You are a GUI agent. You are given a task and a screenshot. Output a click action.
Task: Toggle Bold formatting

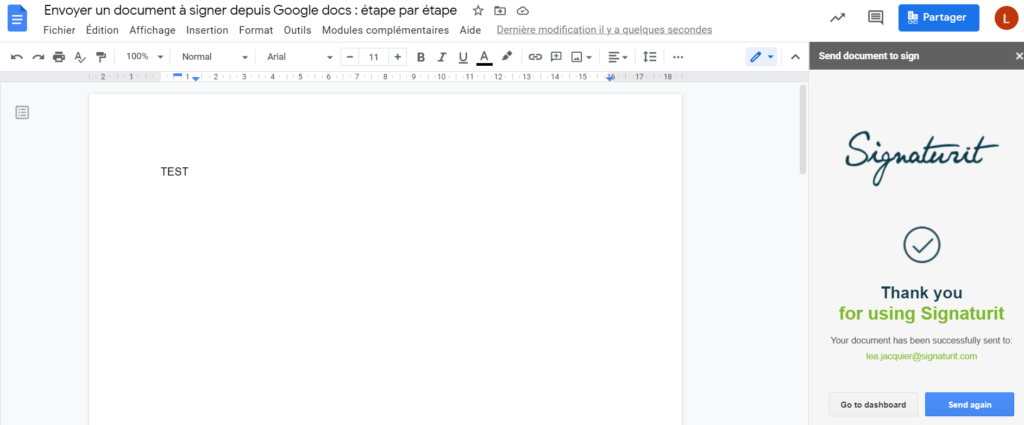point(421,57)
